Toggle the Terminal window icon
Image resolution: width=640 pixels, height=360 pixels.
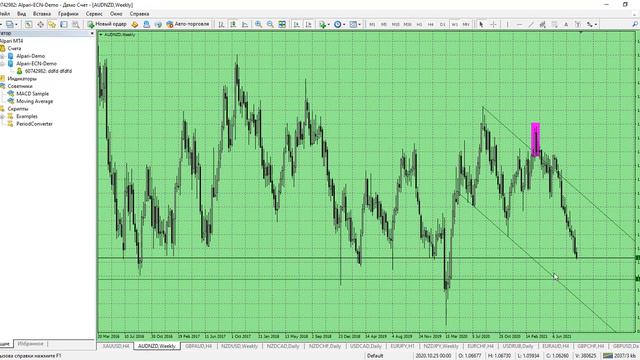(x=64, y=24)
